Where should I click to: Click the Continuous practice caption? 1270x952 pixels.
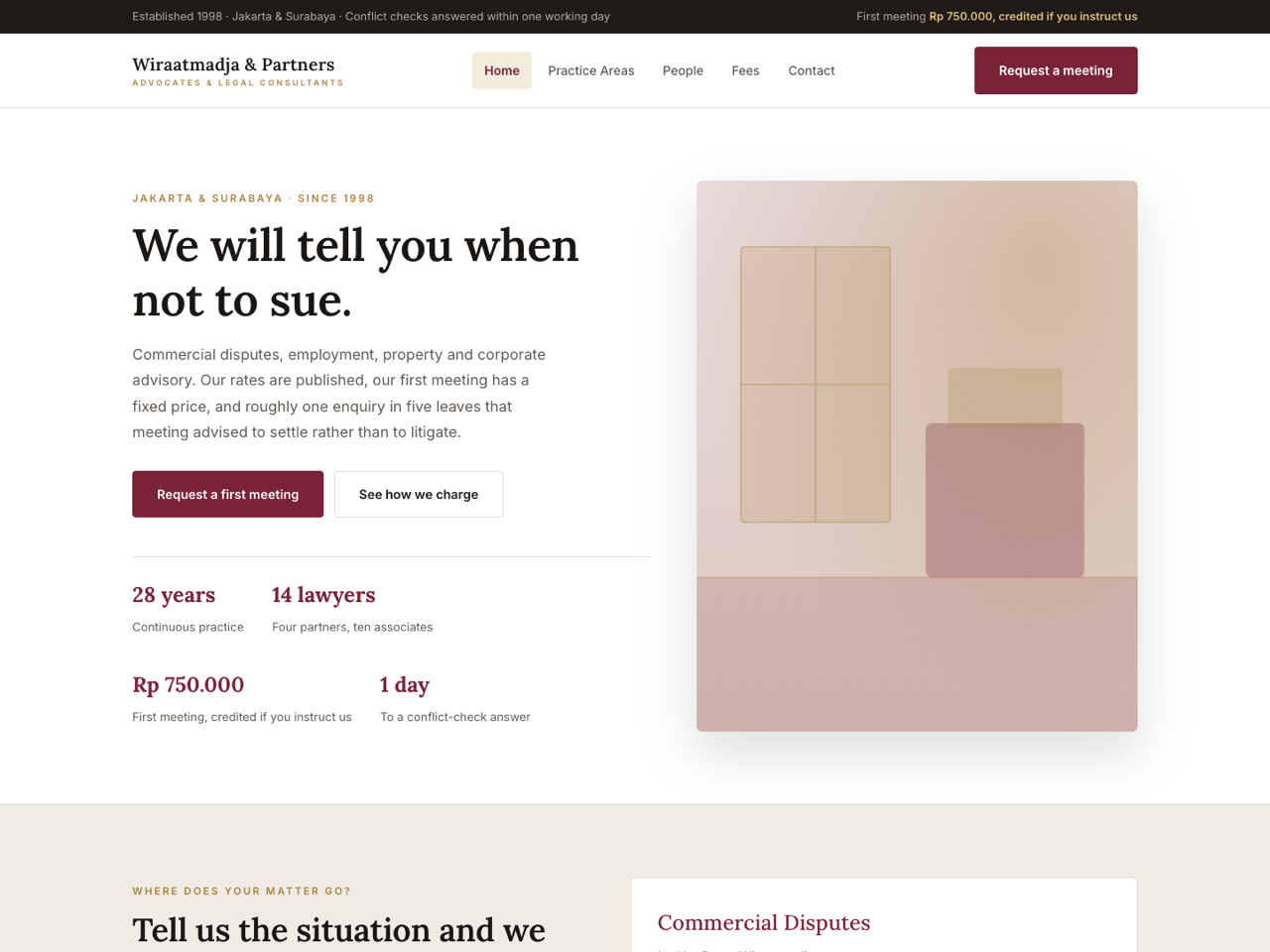pyautogui.click(x=188, y=627)
